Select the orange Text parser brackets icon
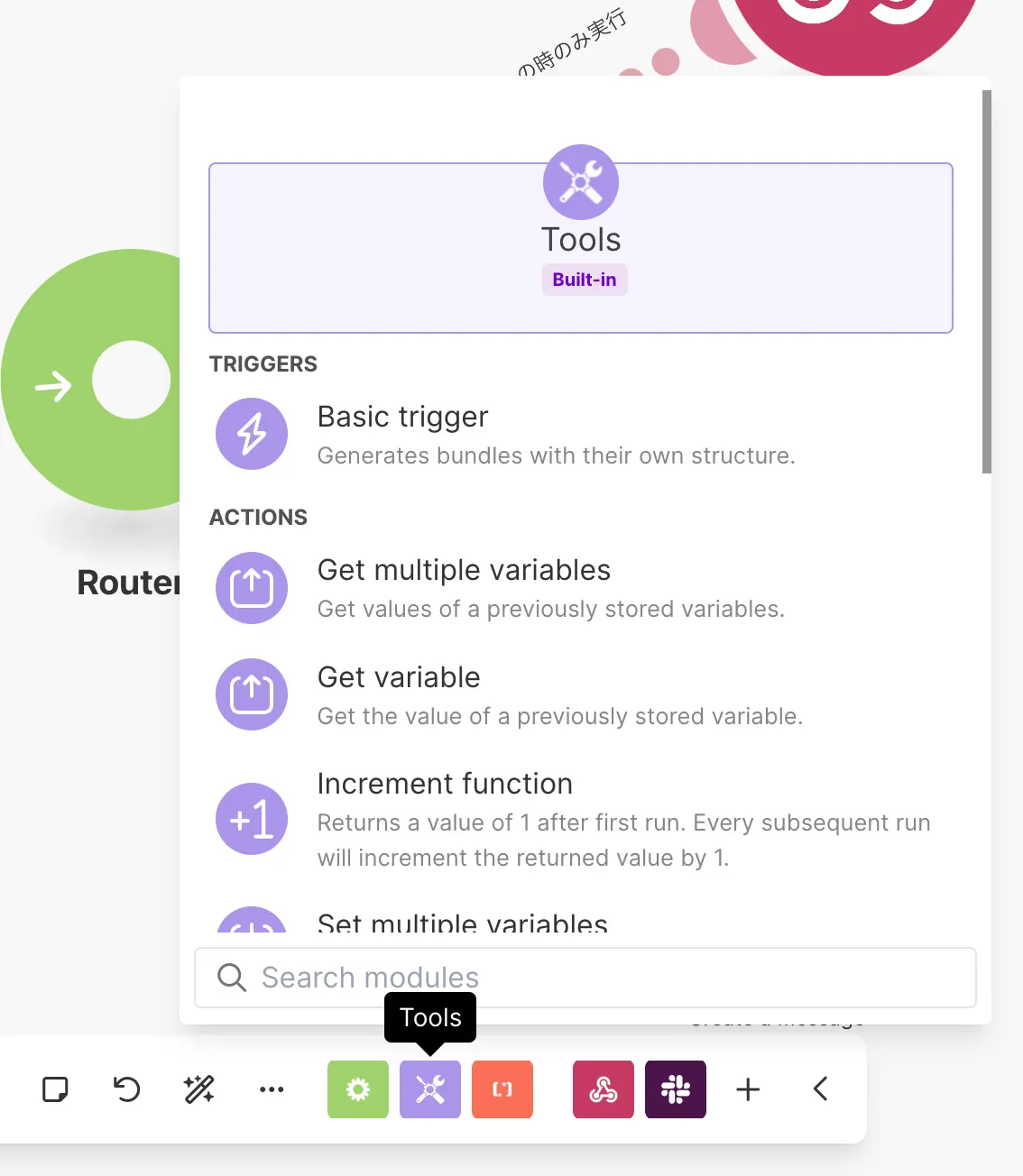1023x1176 pixels. [x=502, y=1089]
